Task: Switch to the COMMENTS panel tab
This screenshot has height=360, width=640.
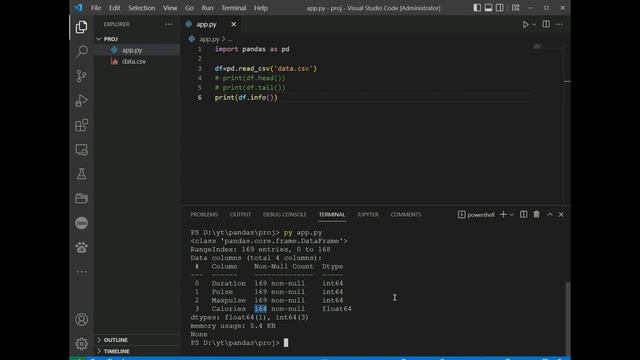Action: click(x=406, y=214)
